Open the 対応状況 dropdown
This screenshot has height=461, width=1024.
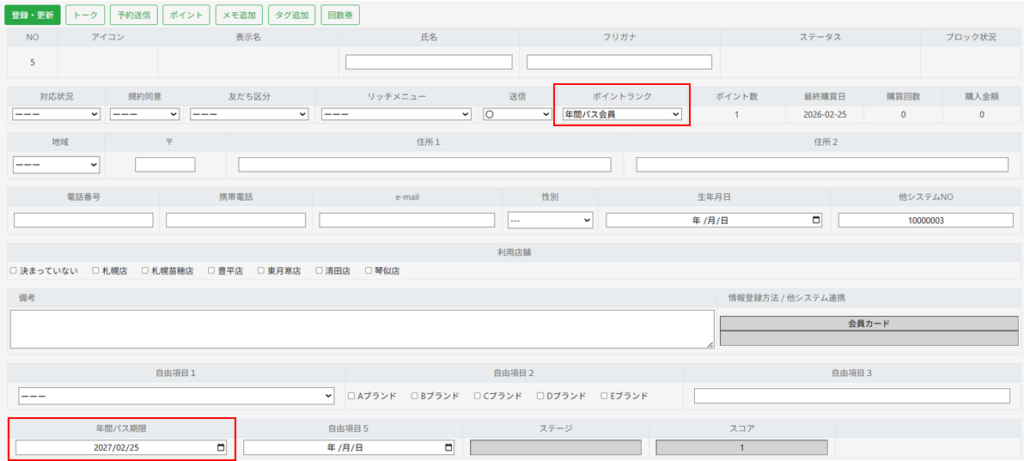point(56,114)
